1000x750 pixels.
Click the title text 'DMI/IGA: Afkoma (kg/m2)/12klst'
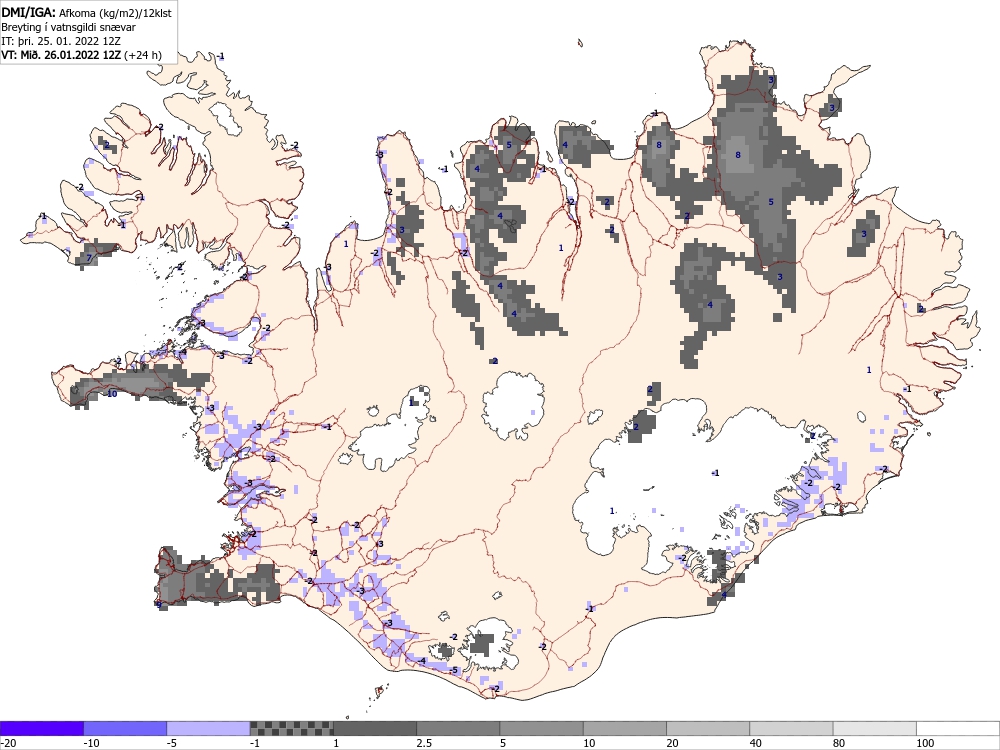tap(86, 12)
